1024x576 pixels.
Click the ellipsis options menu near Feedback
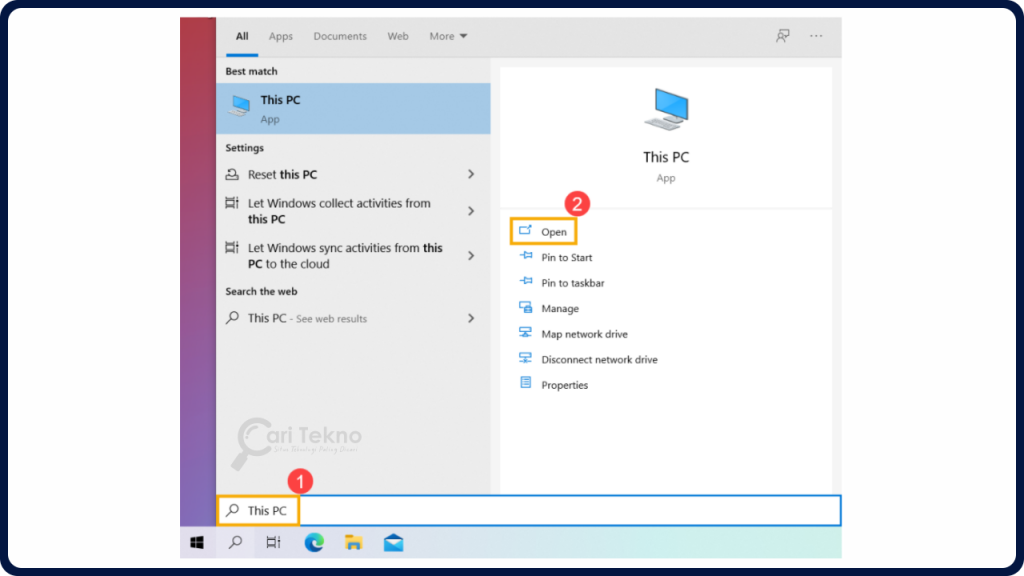point(815,35)
